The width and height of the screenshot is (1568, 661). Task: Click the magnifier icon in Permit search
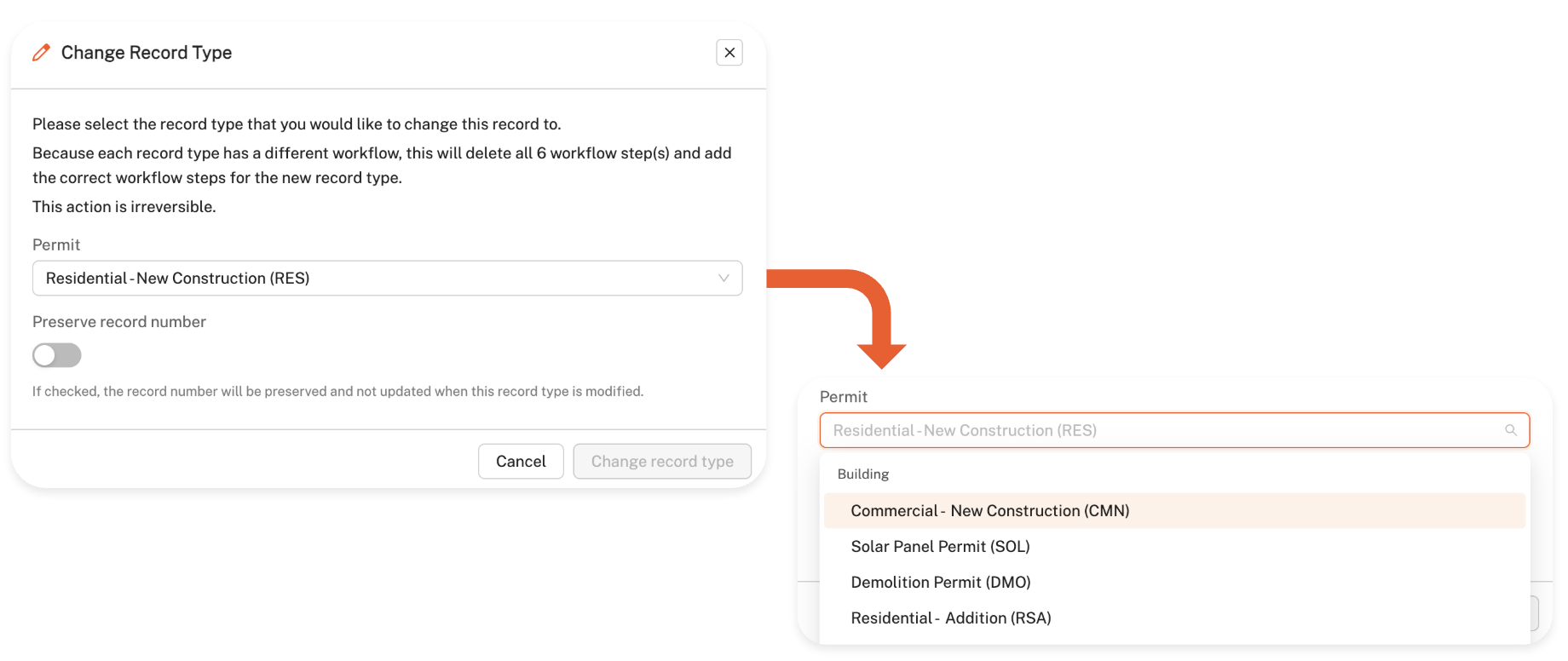[1511, 430]
